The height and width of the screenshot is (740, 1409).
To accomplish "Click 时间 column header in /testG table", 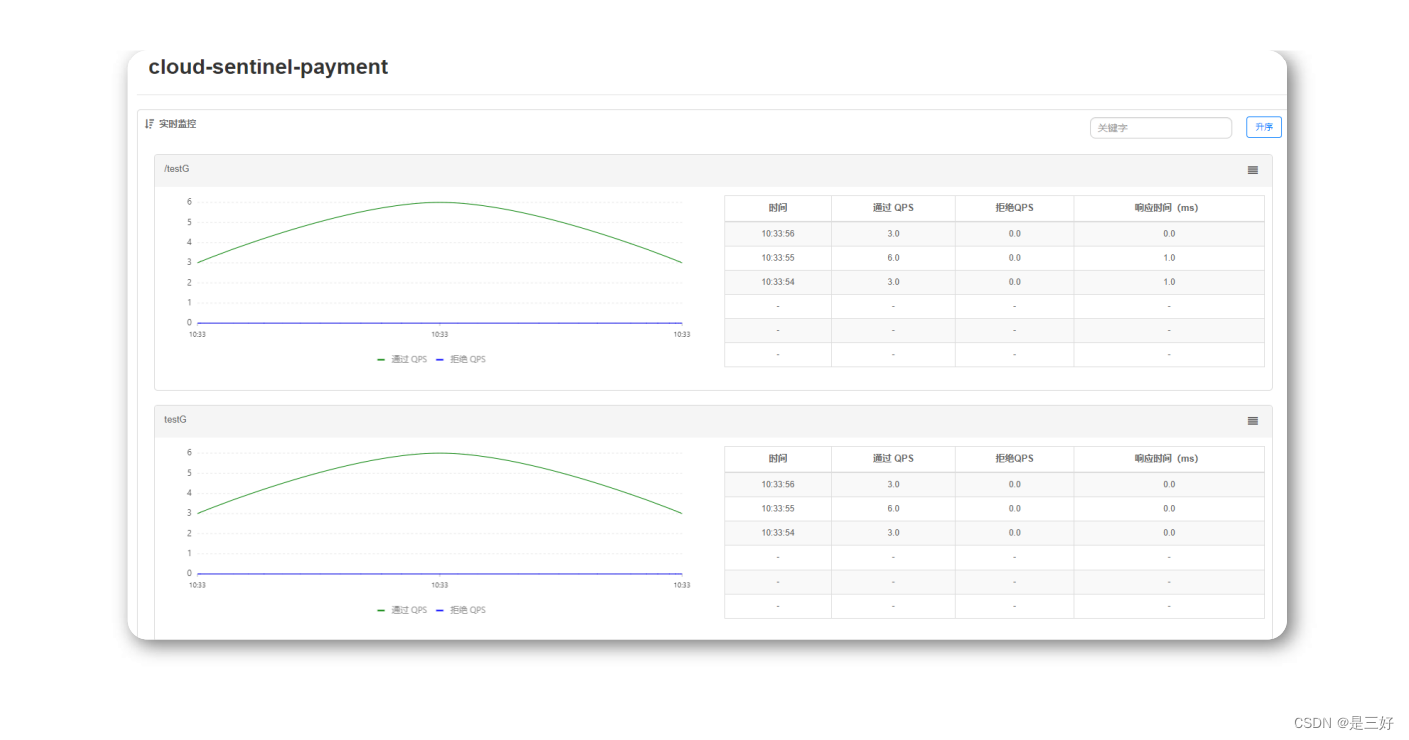I will [x=778, y=208].
